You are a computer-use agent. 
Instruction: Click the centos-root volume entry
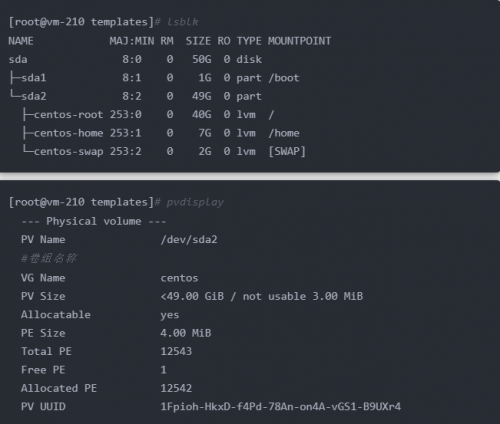68,115
